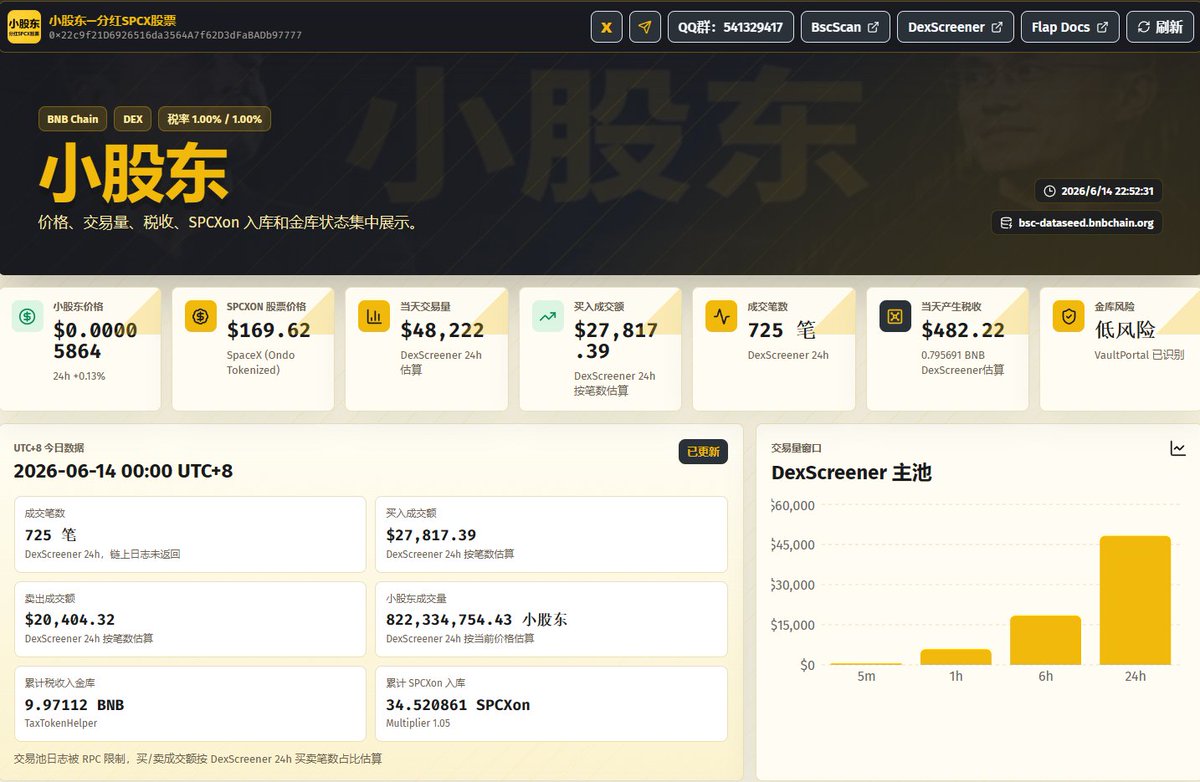Click the 已更新 status badge
Screen dimensions: 1200x782
point(703,452)
